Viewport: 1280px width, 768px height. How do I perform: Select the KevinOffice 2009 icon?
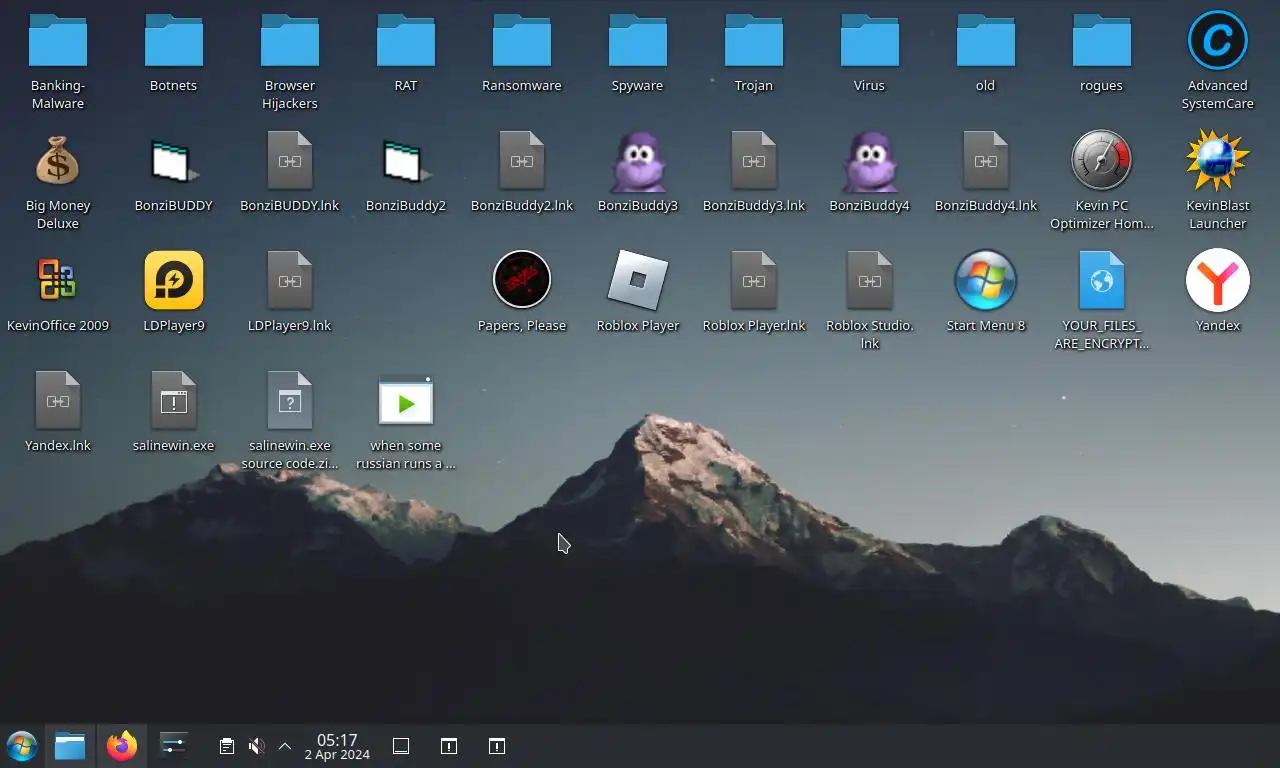click(x=58, y=281)
